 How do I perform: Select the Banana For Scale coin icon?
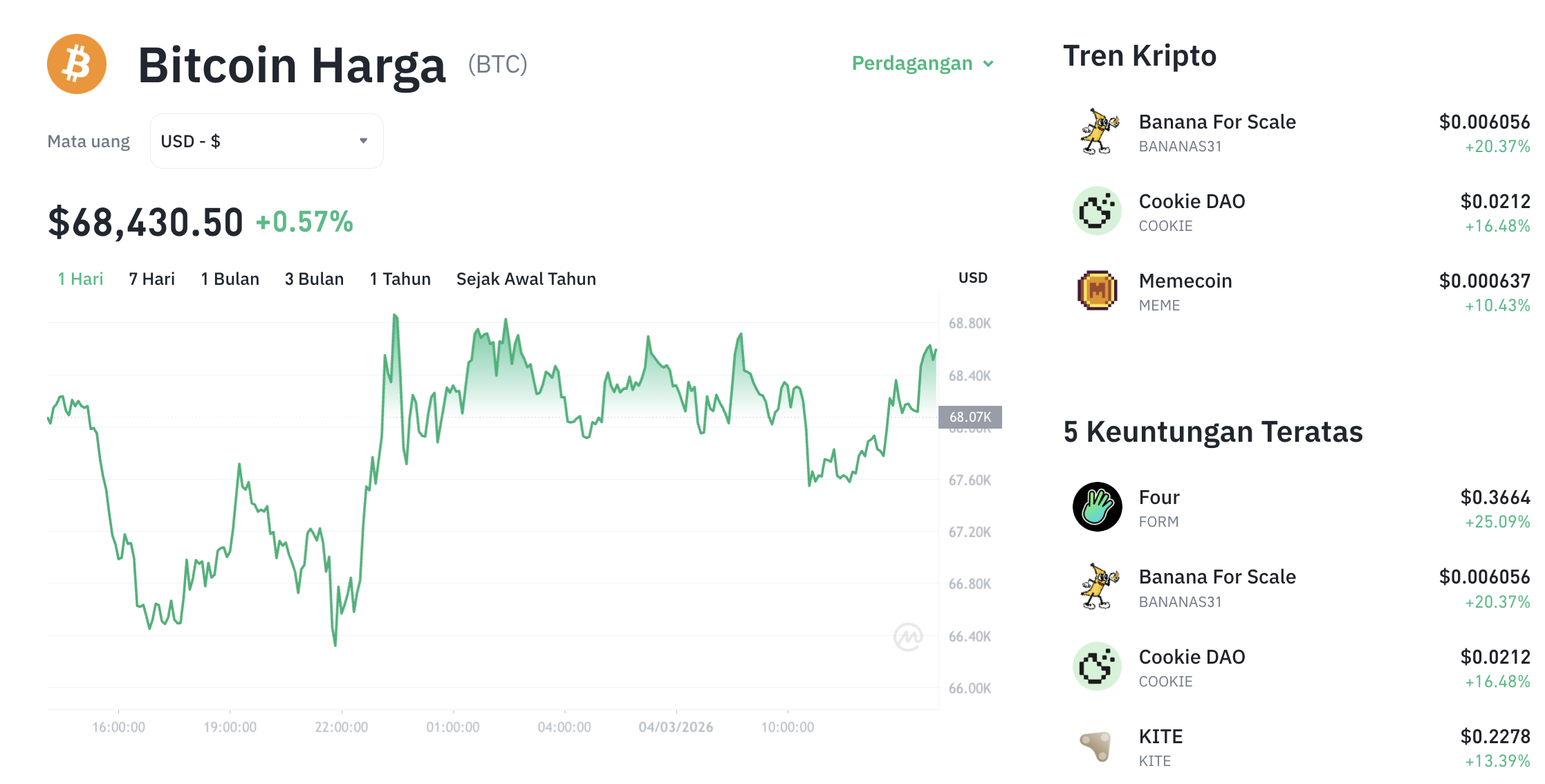click(1097, 131)
